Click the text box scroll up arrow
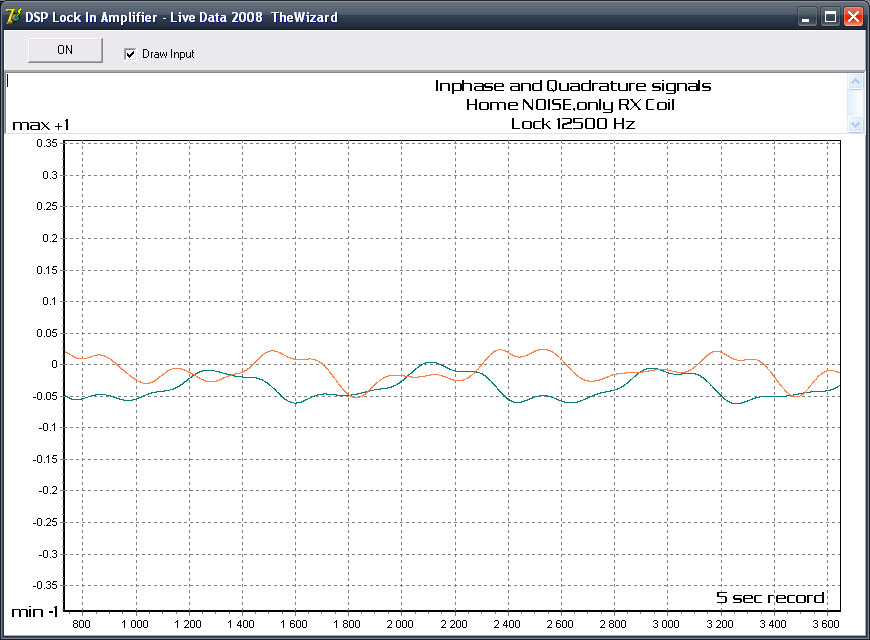Image resolution: width=870 pixels, height=640 pixels. point(856,82)
